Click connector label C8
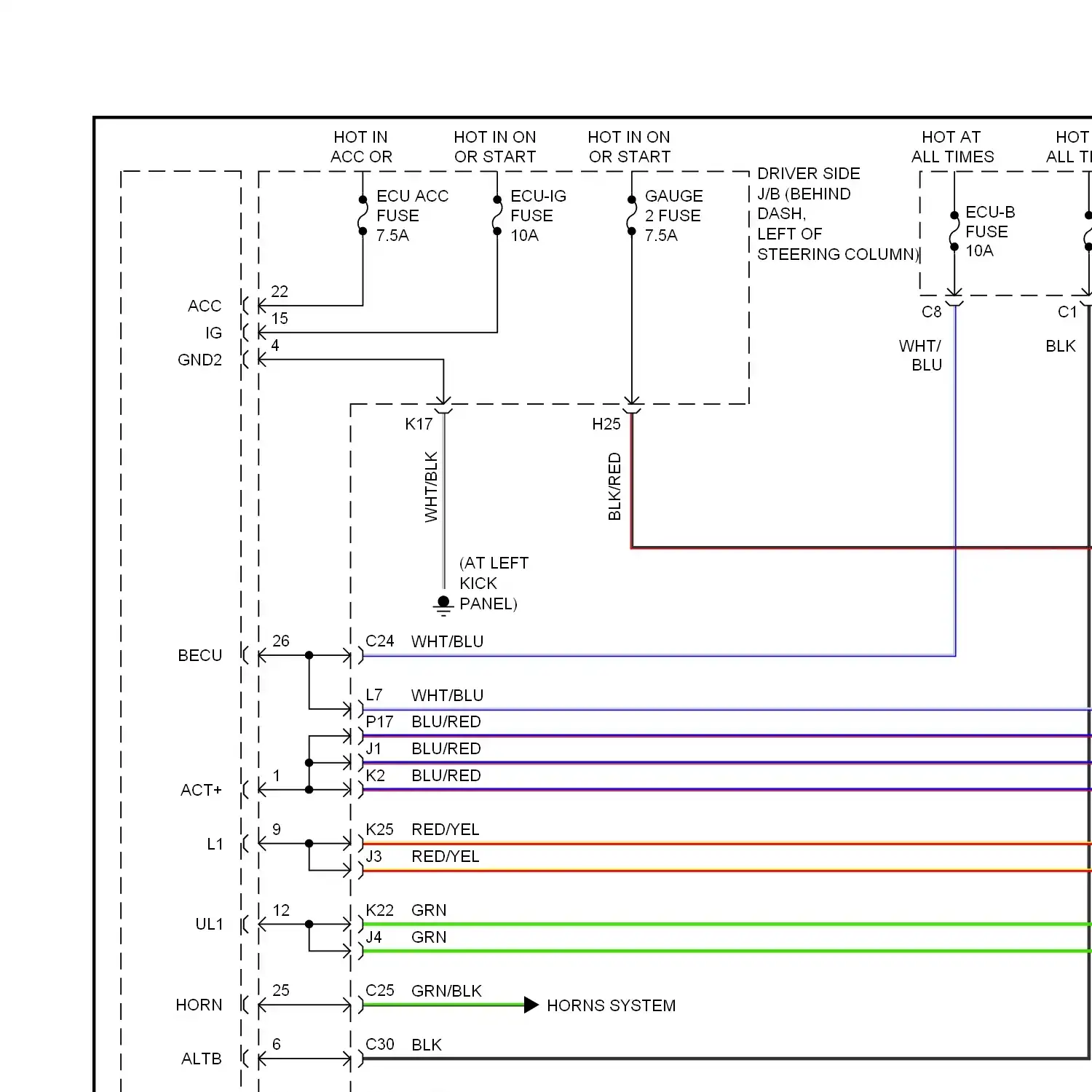This screenshot has width=1092, height=1092. click(932, 312)
